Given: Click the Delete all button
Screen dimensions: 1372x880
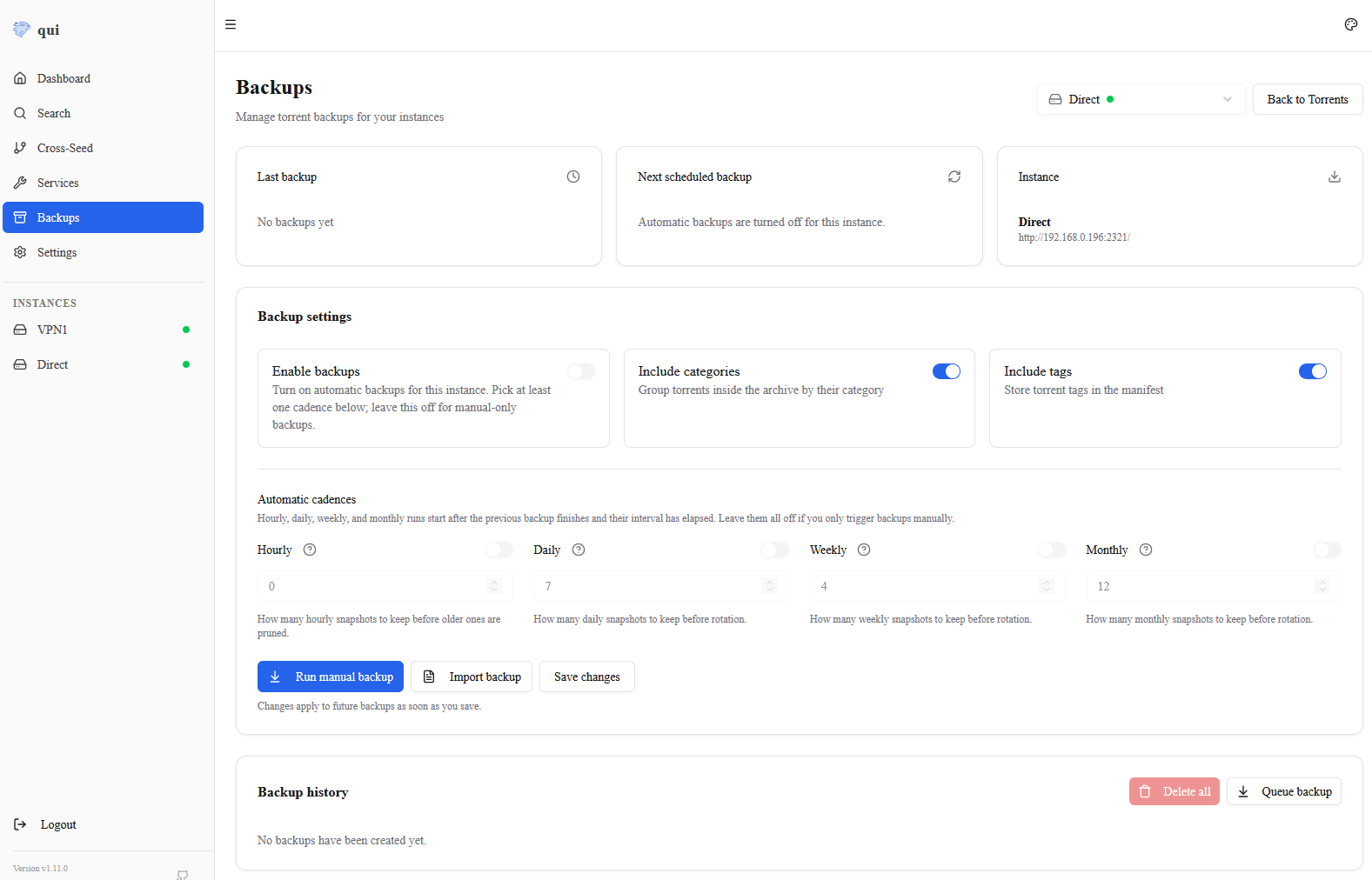Looking at the screenshot, I should [x=1175, y=791].
